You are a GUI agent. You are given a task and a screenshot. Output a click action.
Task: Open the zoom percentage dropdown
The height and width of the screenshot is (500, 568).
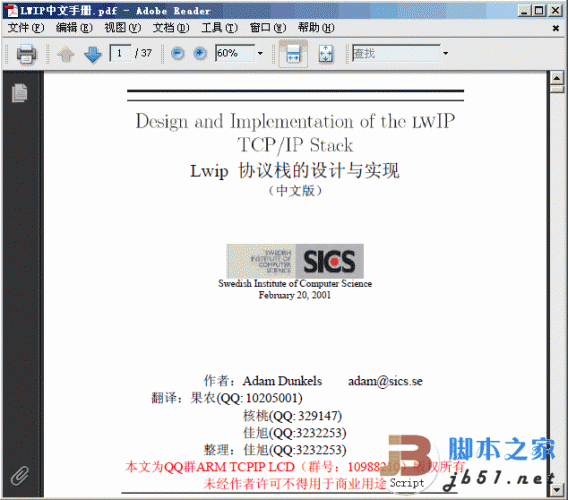[x=260, y=53]
